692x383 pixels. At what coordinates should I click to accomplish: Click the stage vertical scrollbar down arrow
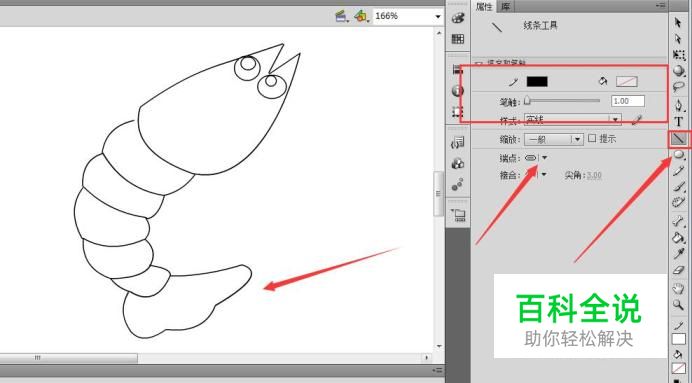point(439,346)
